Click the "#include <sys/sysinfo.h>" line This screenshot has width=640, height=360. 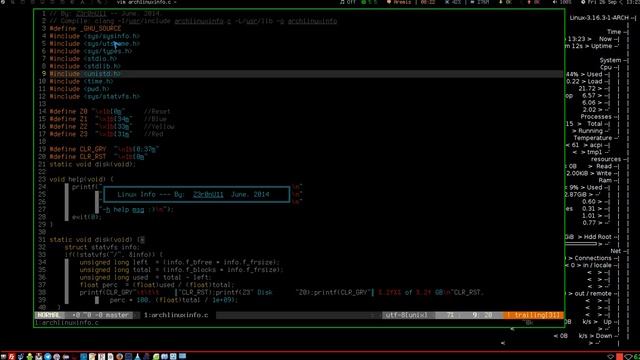[95, 36]
